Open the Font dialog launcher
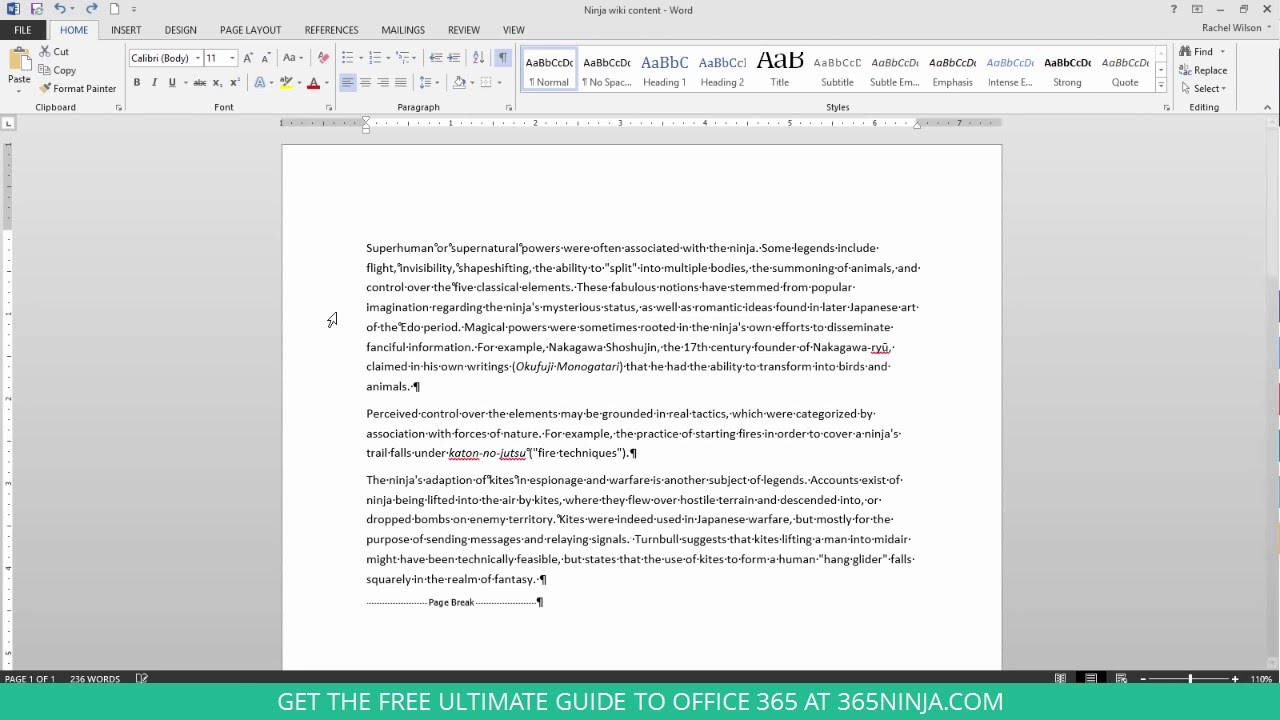 click(x=328, y=107)
